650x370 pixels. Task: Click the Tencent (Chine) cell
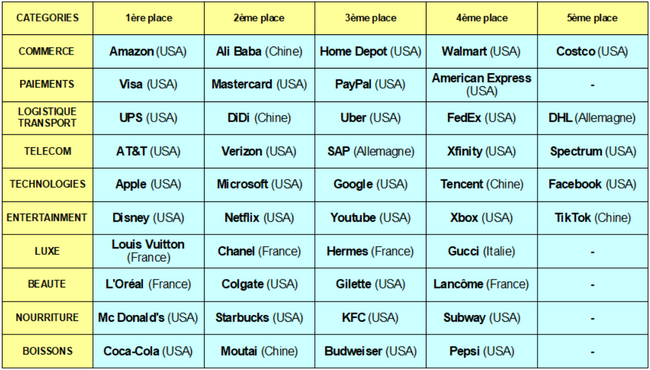482,184
